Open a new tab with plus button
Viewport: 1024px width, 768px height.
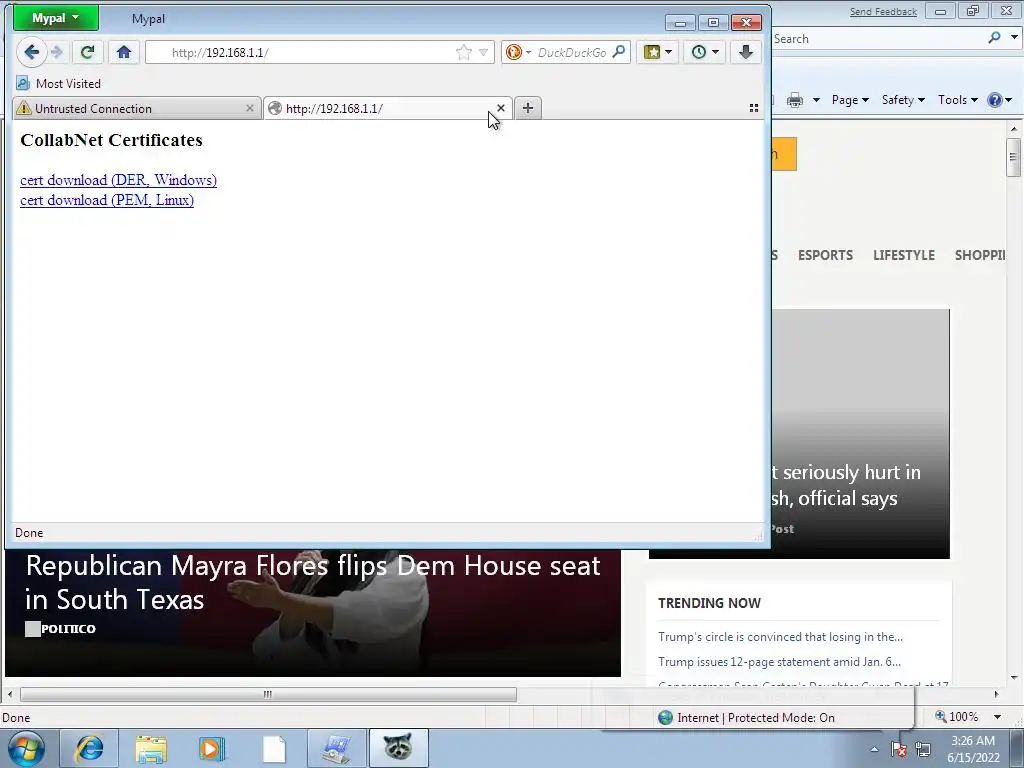click(528, 108)
